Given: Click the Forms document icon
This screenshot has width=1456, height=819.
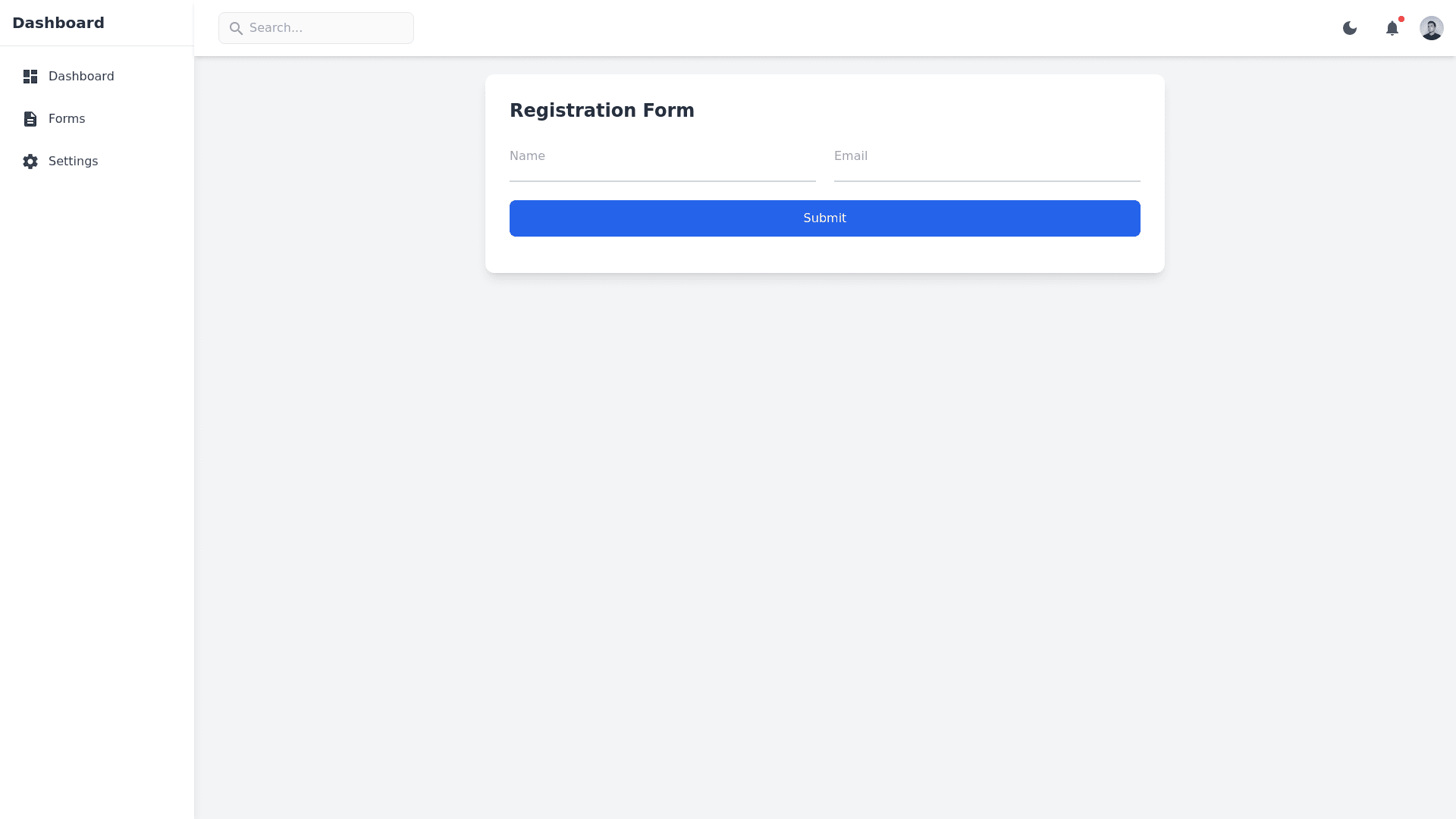Looking at the screenshot, I should pos(30,119).
